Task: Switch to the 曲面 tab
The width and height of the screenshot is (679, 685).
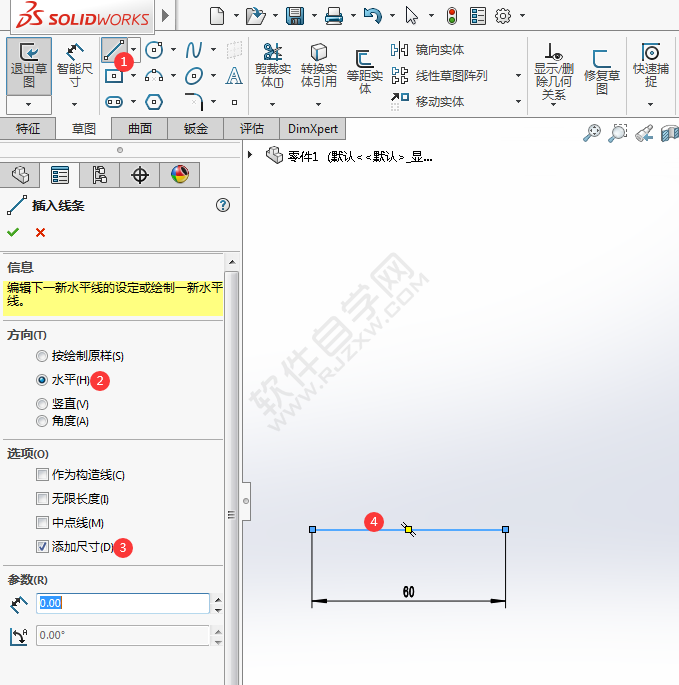Action: click(x=140, y=128)
